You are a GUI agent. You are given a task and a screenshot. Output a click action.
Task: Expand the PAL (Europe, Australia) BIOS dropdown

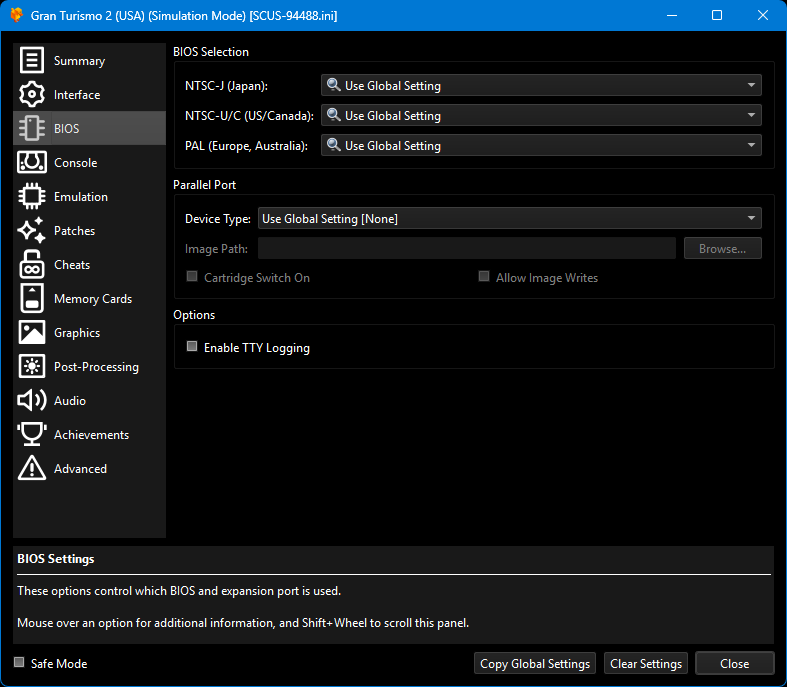coord(540,146)
